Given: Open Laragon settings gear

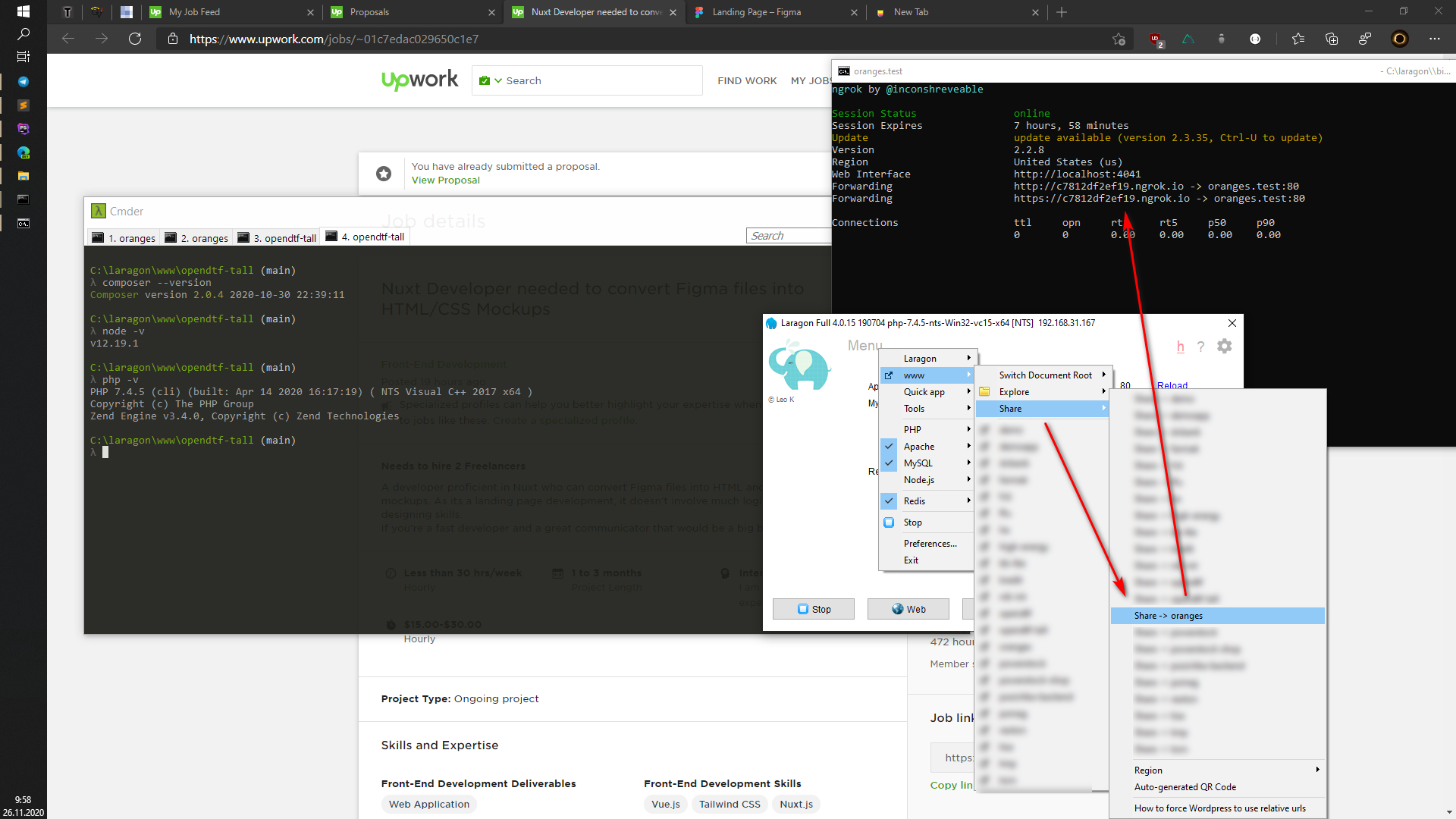Looking at the screenshot, I should click(x=1224, y=347).
